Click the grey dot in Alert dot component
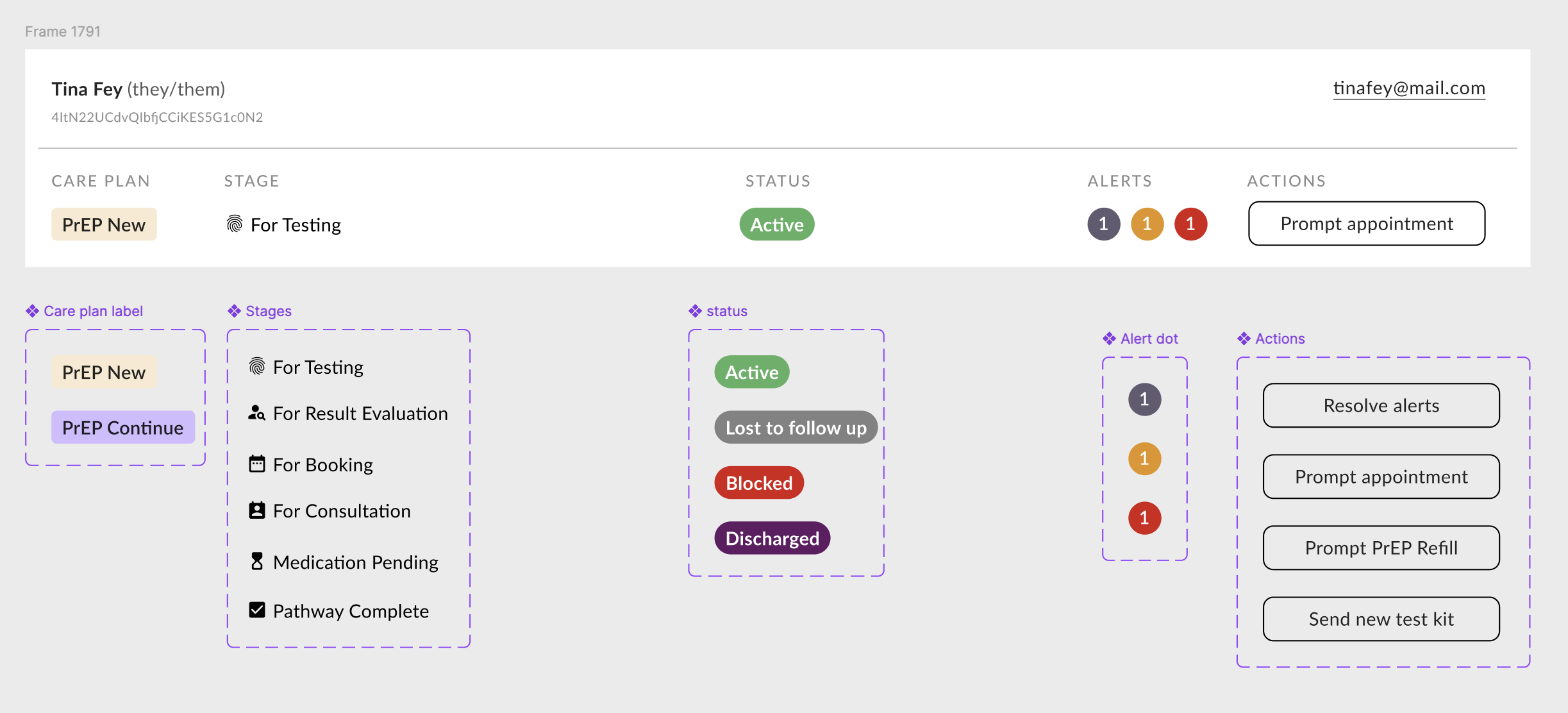1568x713 pixels. tap(1144, 399)
